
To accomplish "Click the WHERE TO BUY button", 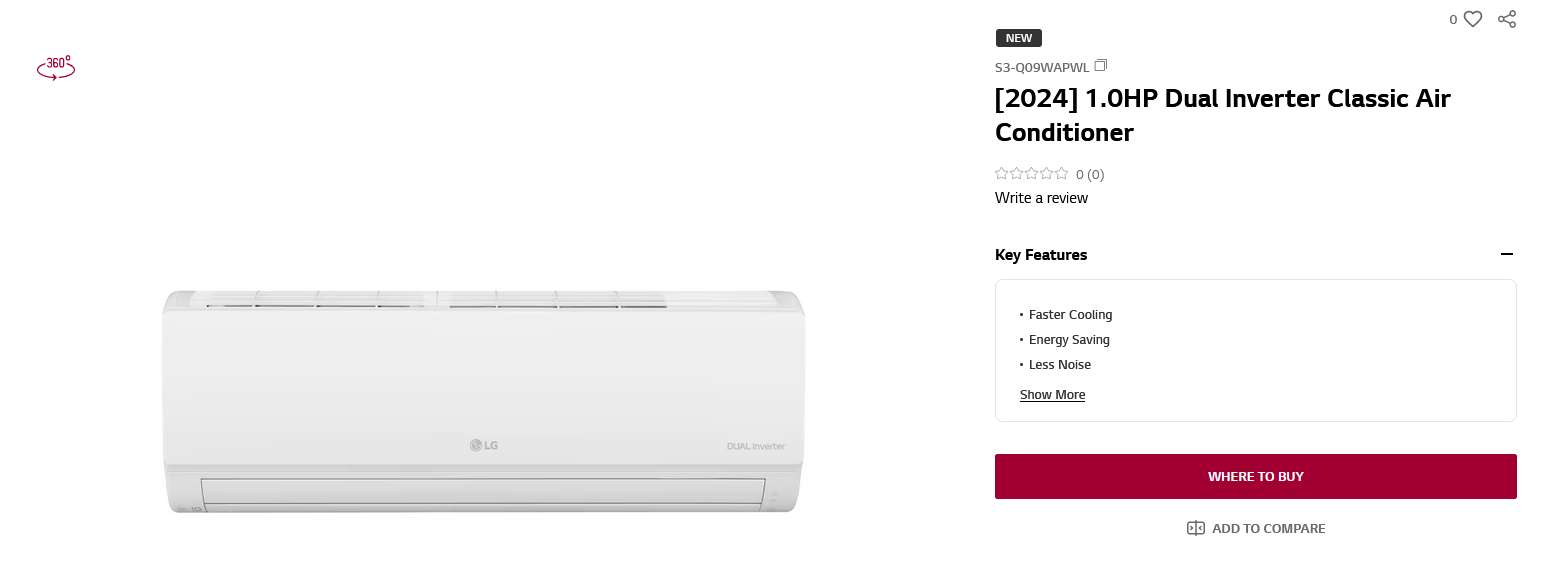I will [1255, 476].
